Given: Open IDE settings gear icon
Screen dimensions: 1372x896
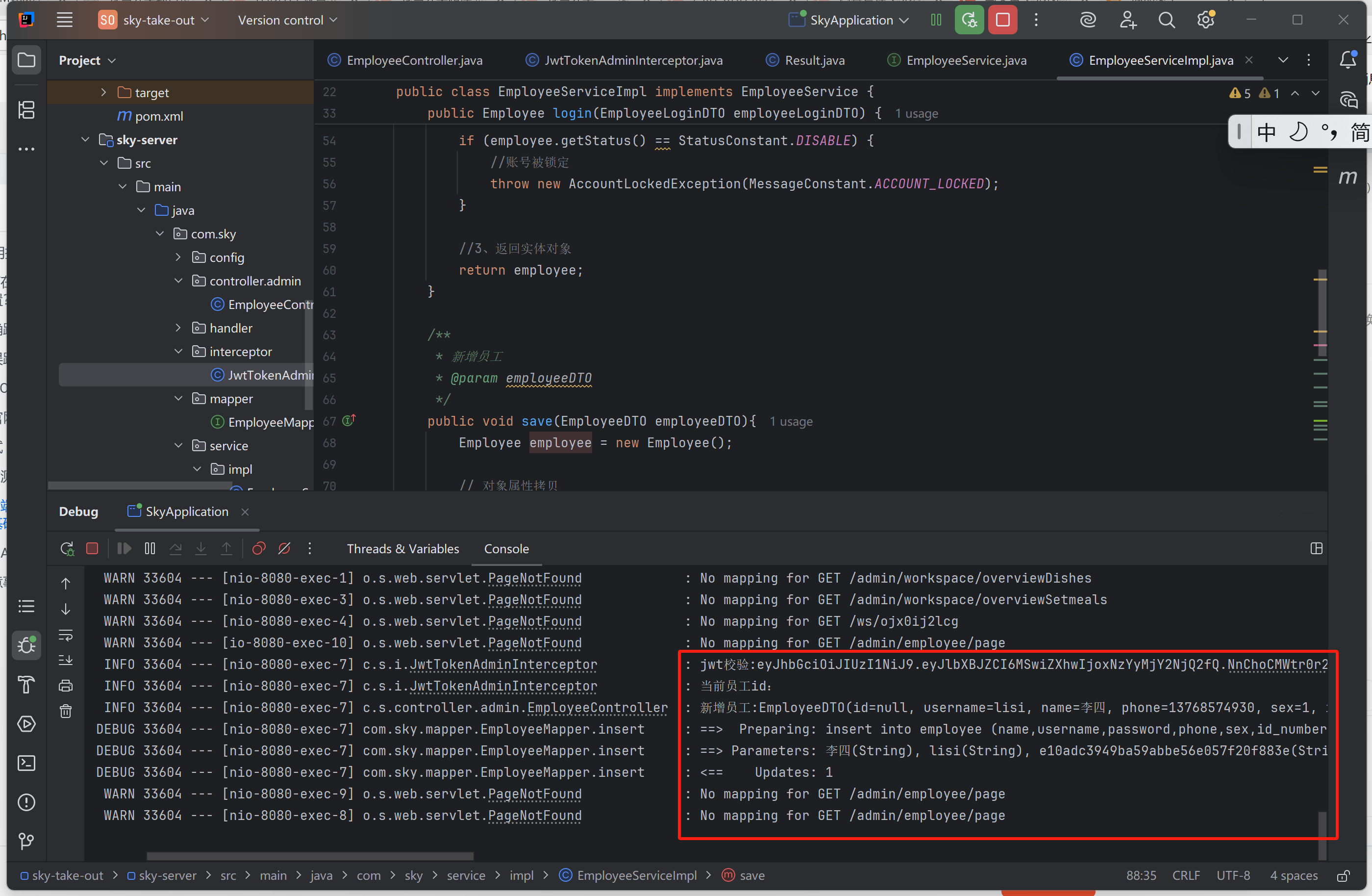Looking at the screenshot, I should pyautogui.click(x=1205, y=20).
